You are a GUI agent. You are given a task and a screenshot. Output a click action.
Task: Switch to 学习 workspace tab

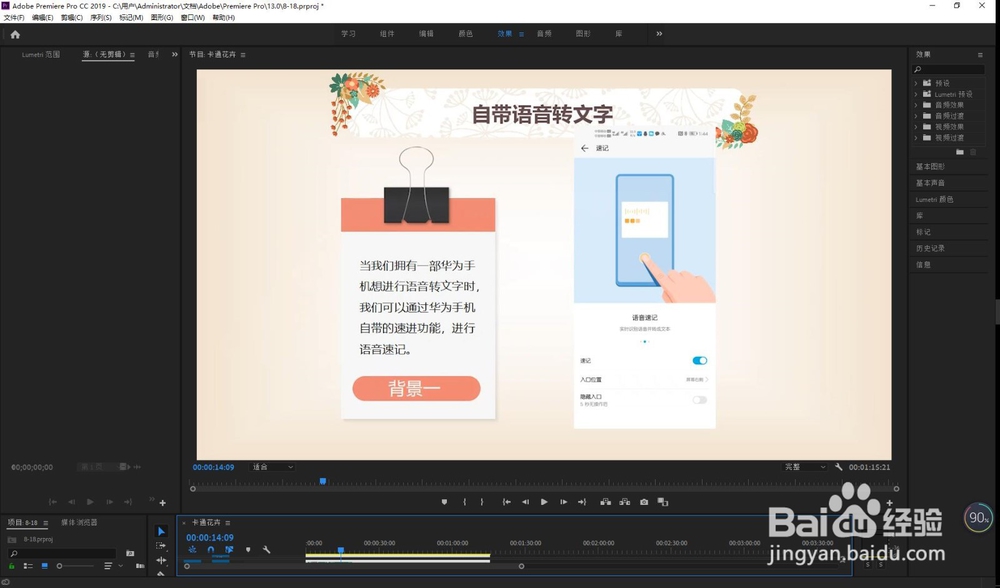tap(348, 34)
